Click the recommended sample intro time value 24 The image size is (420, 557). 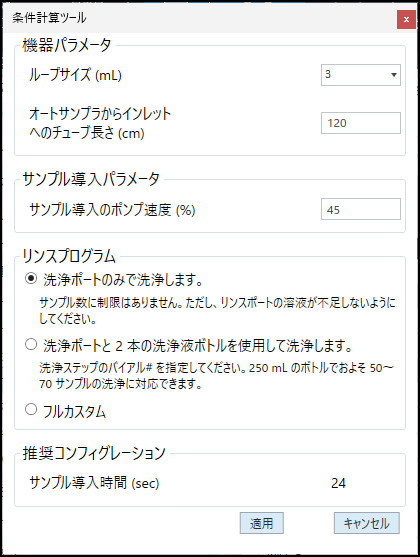pyautogui.click(x=338, y=483)
